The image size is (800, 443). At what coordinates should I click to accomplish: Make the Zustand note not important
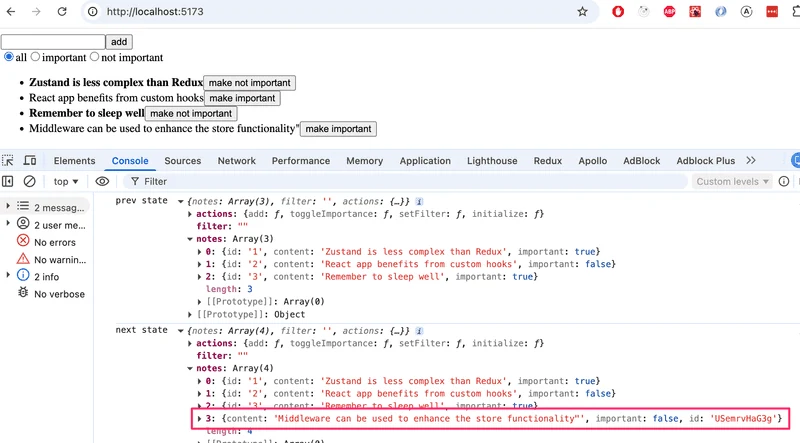(249, 83)
